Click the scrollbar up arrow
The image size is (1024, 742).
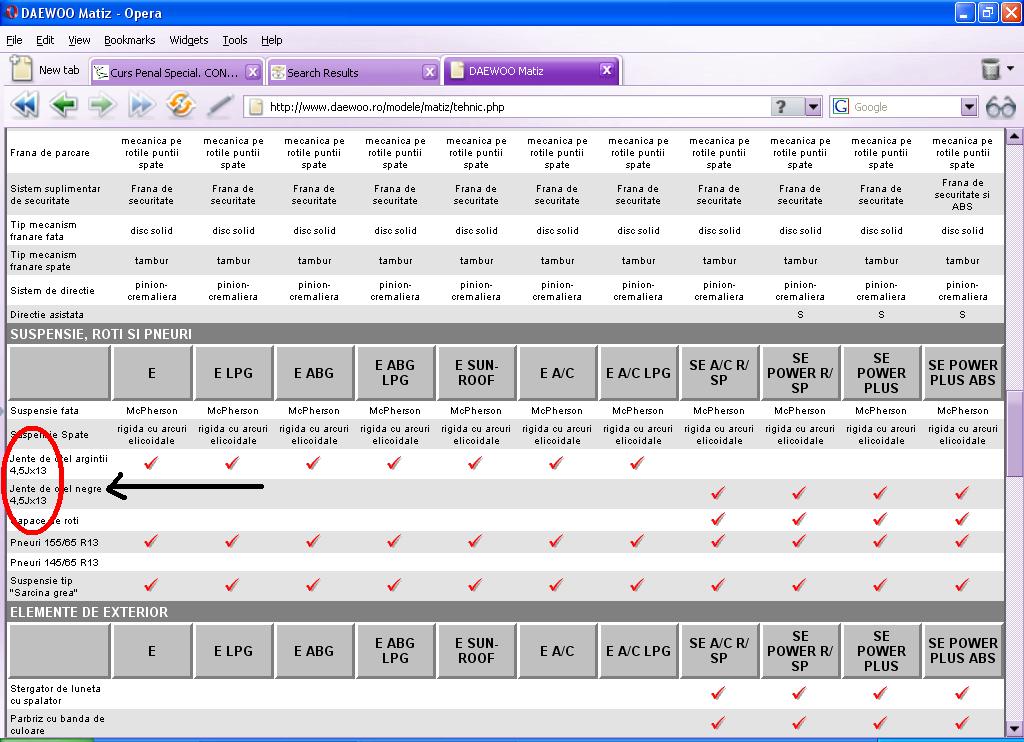coord(1014,137)
